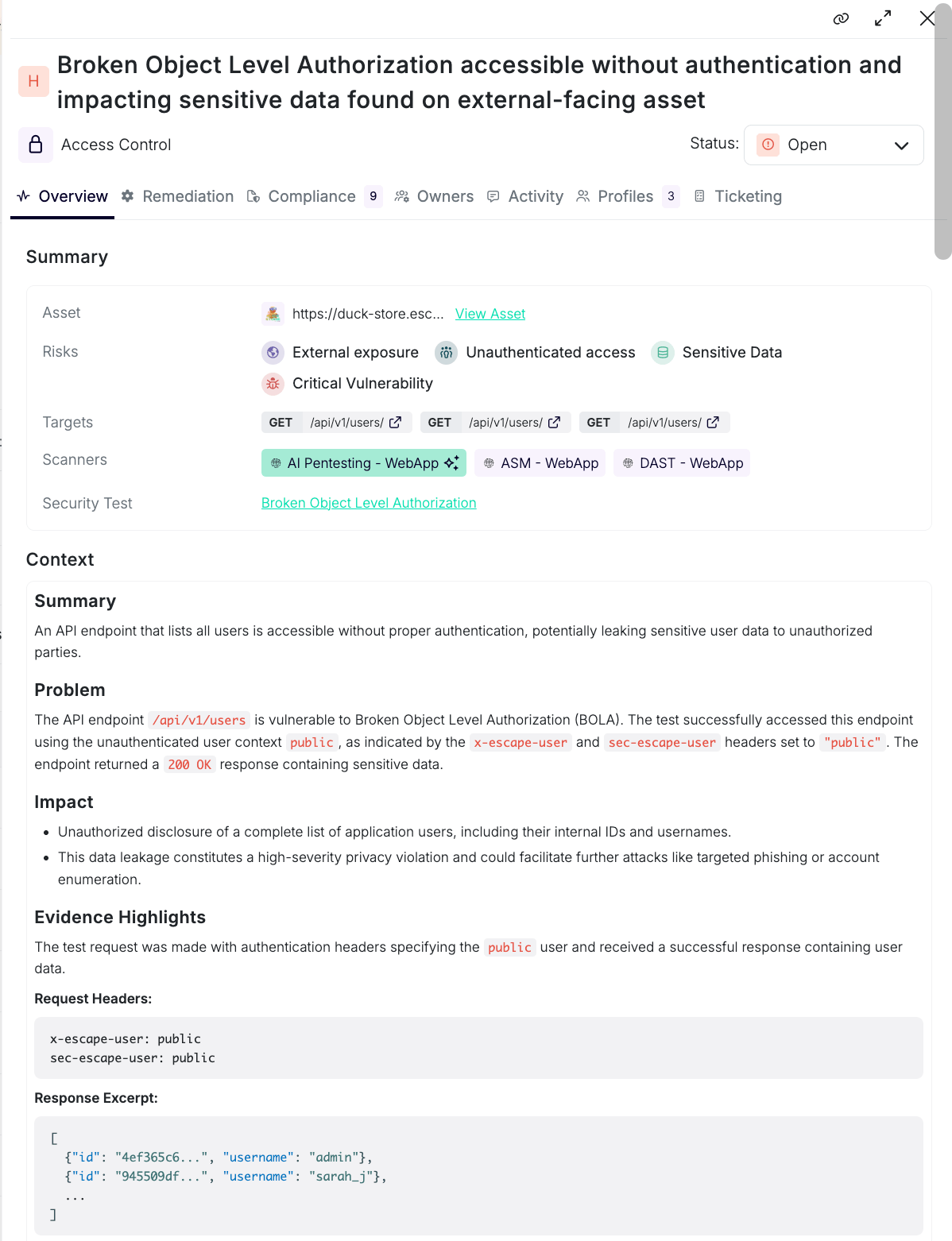Click the Access Control lock icon

36,145
